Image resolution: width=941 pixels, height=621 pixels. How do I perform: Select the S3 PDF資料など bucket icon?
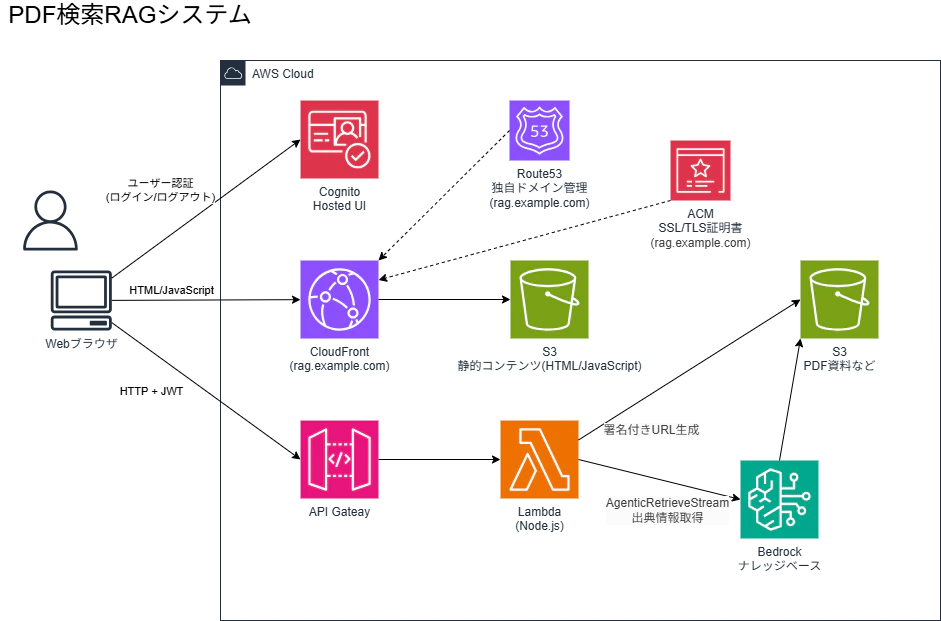839,299
